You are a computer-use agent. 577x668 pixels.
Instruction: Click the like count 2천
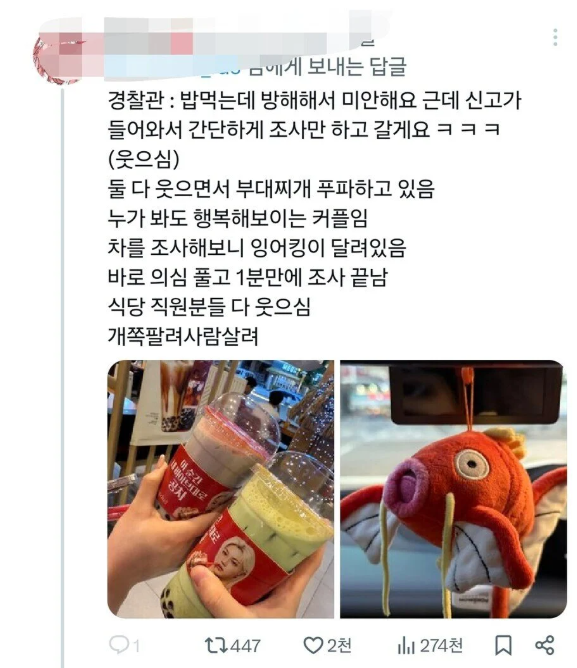(x=339, y=646)
